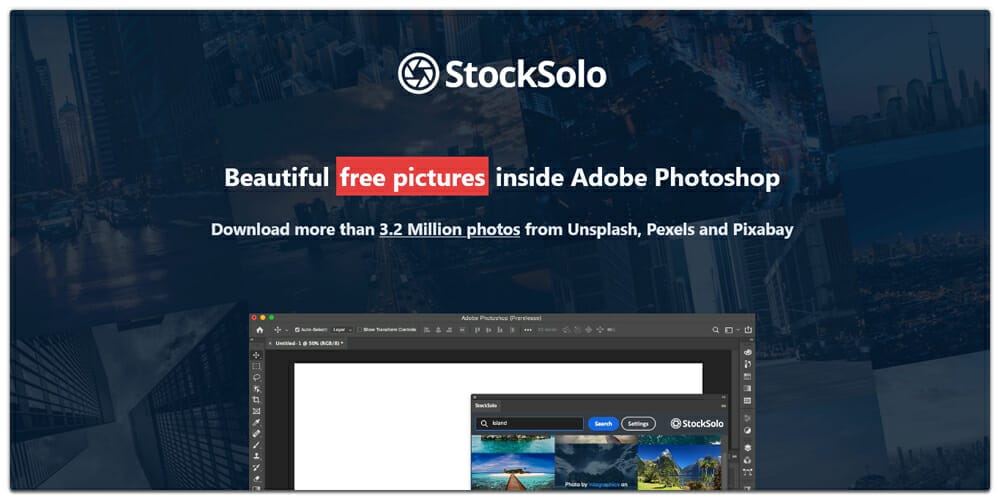Click the Photoshop Home icon

(260, 330)
